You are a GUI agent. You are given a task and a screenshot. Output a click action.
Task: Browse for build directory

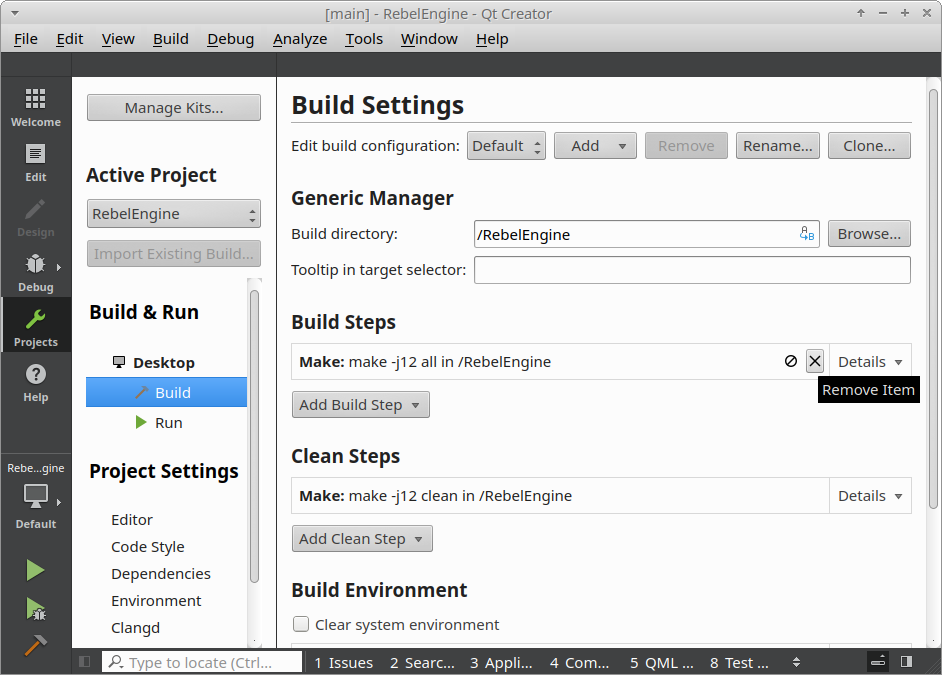coord(869,234)
